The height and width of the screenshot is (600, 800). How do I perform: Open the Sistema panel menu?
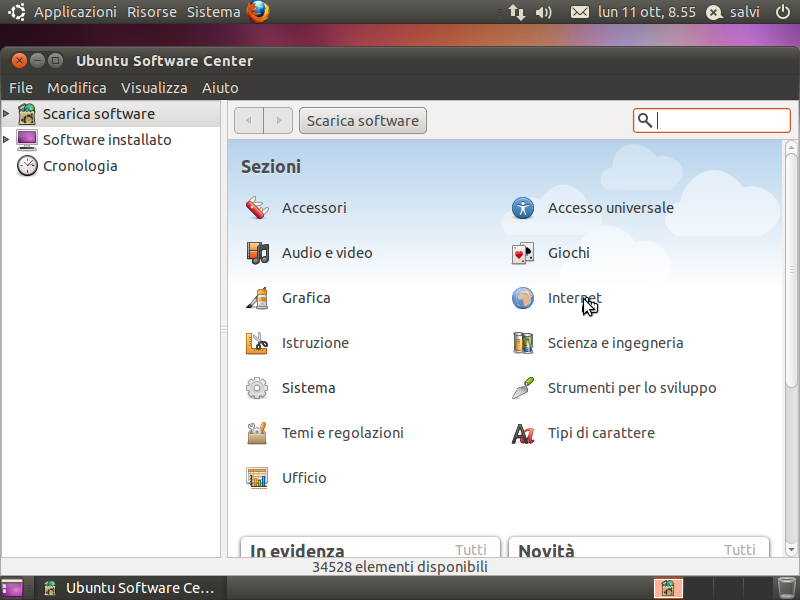tap(213, 12)
